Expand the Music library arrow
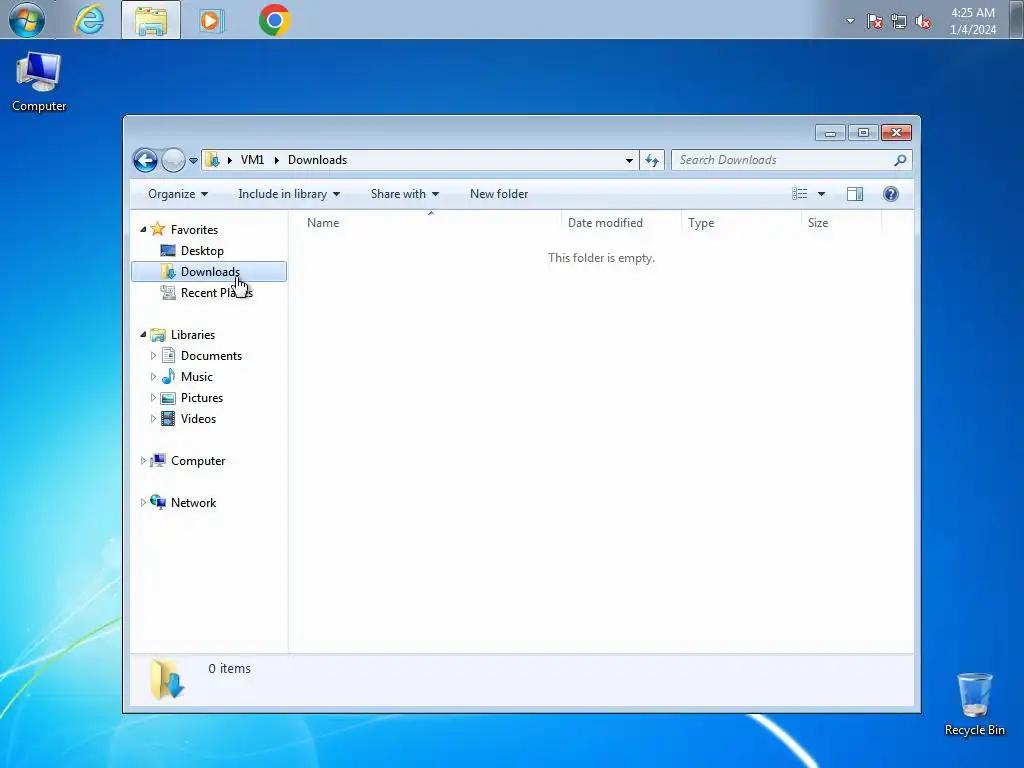Image resolution: width=1024 pixels, height=768 pixels. [x=153, y=377]
